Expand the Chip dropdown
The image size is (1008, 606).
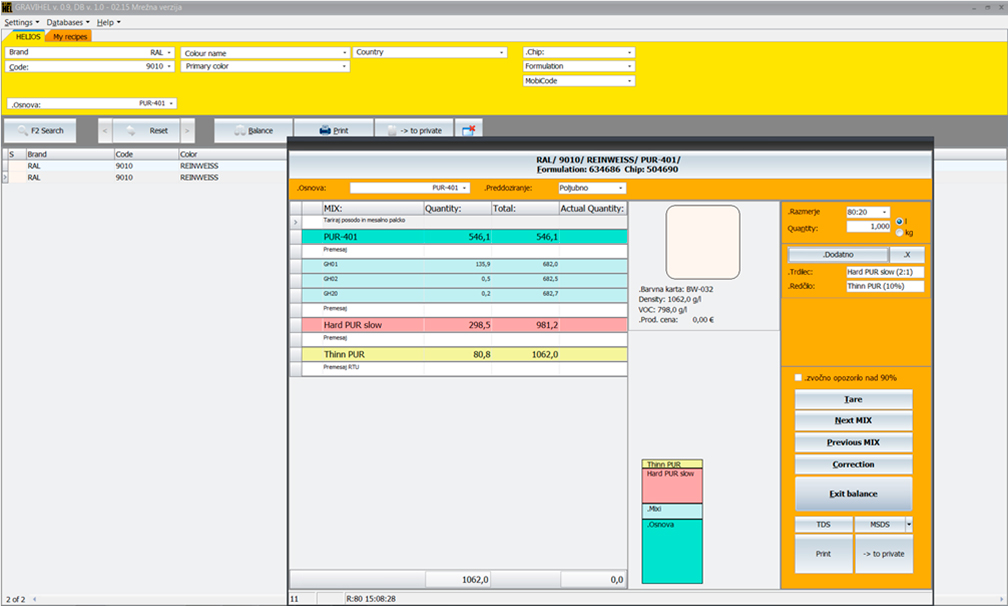[x=629, y=53]
